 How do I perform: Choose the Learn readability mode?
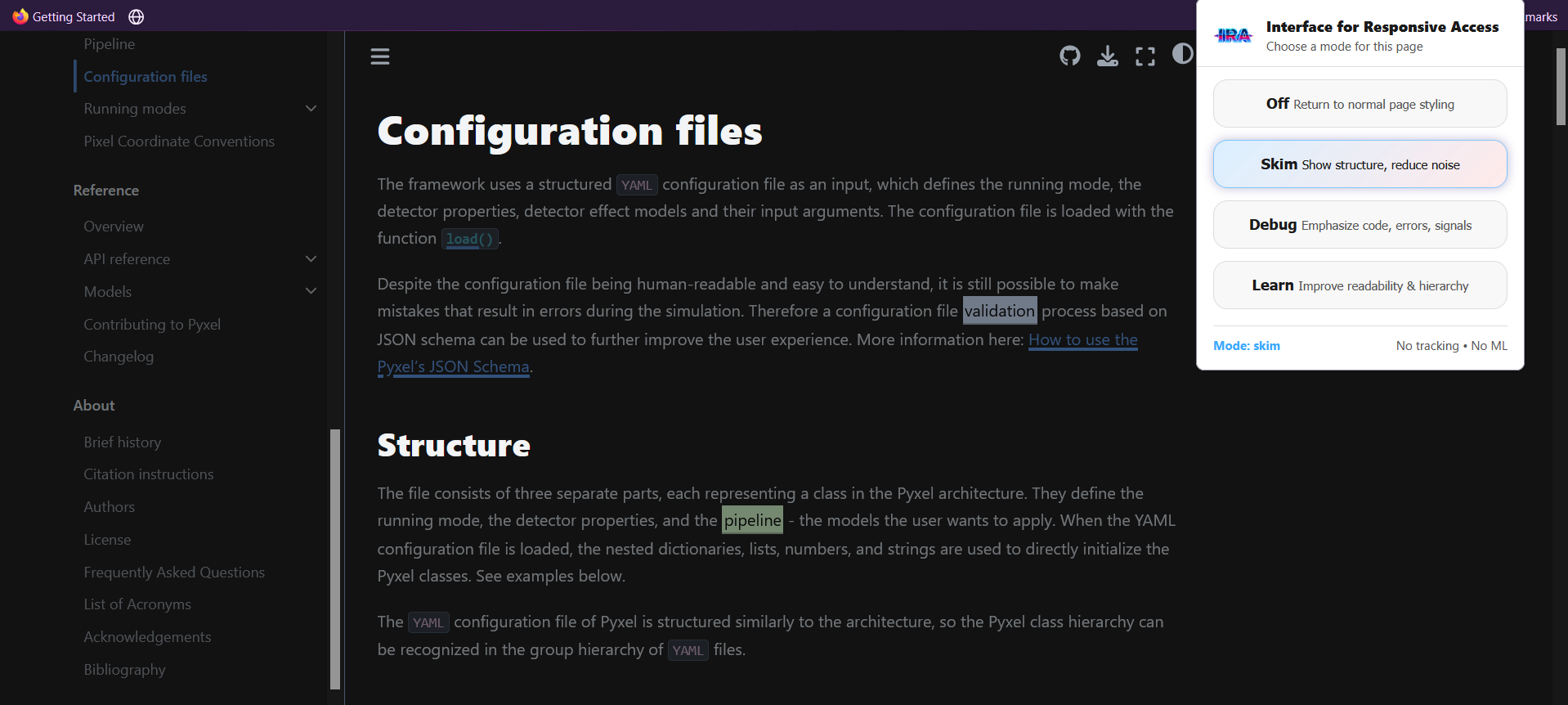pyautogui.click(x=1360, y=285)
